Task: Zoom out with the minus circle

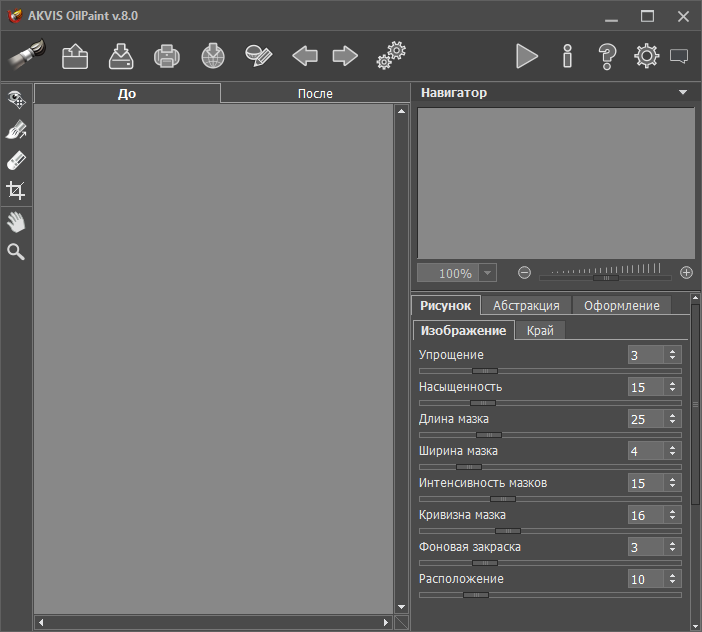Action: 524,273
